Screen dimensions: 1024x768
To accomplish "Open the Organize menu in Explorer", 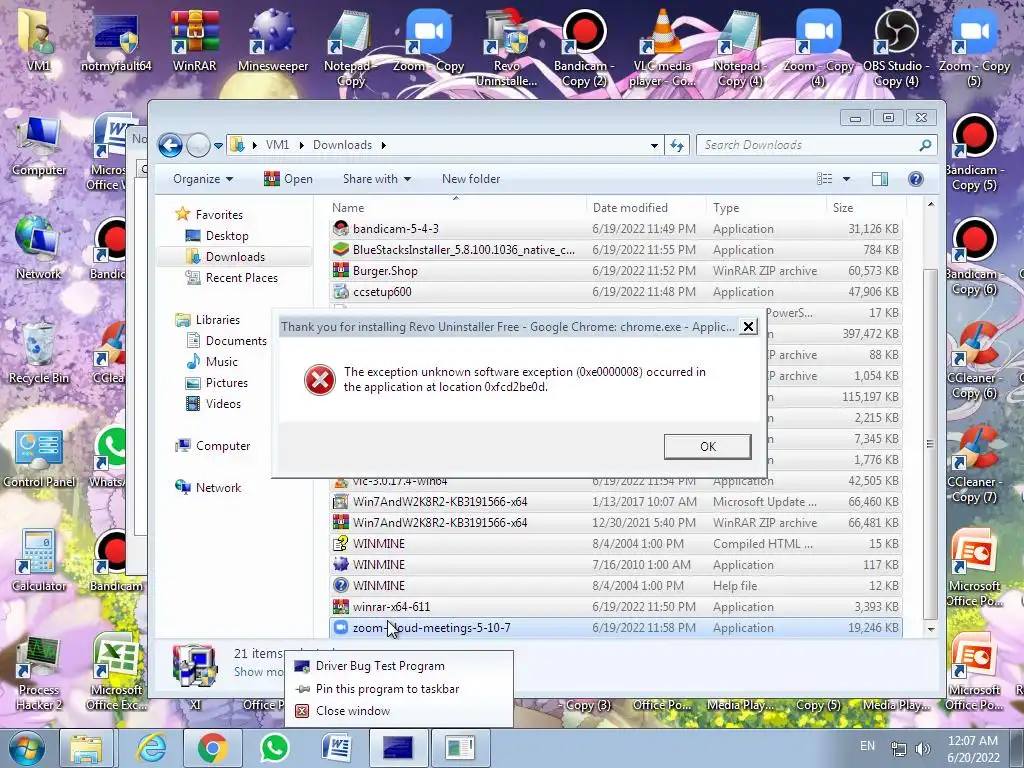I will pyautogui.click(x=202, y=179).
